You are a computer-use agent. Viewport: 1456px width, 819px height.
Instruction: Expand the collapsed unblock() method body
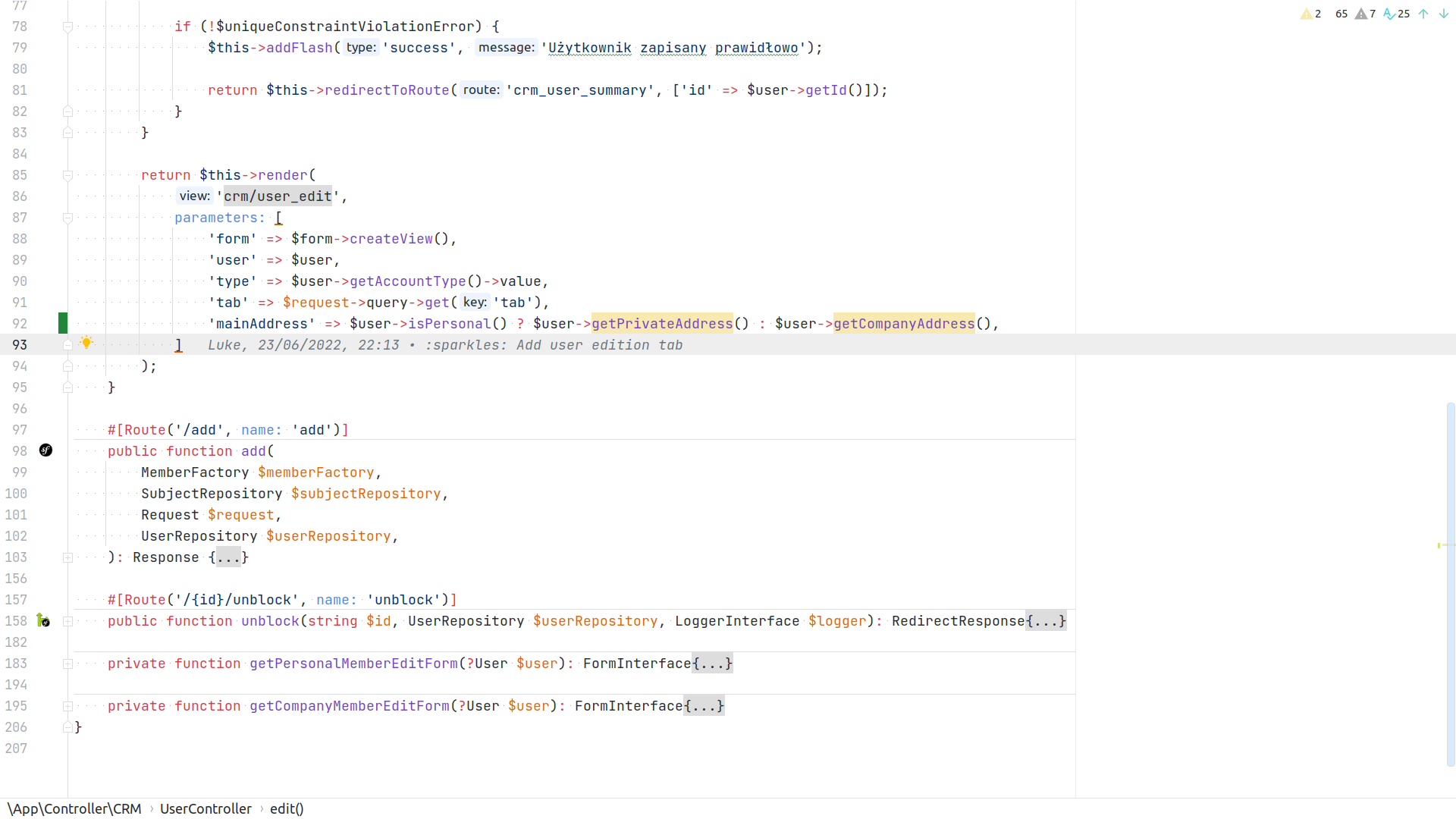tap(1046, 620)
